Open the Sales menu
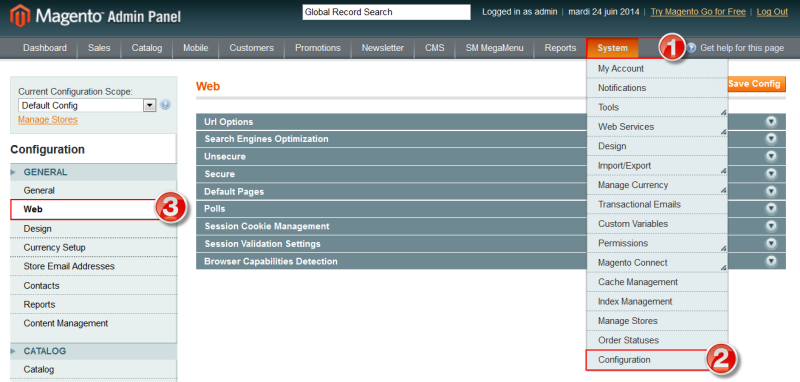 tap(99, 48)
